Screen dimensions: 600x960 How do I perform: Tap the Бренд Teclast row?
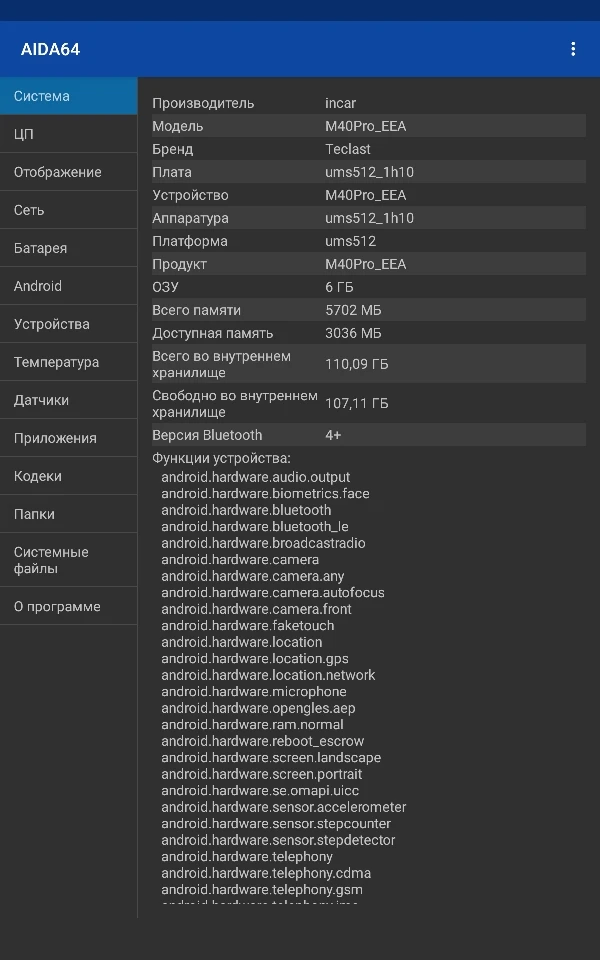[x=366, y=149]
